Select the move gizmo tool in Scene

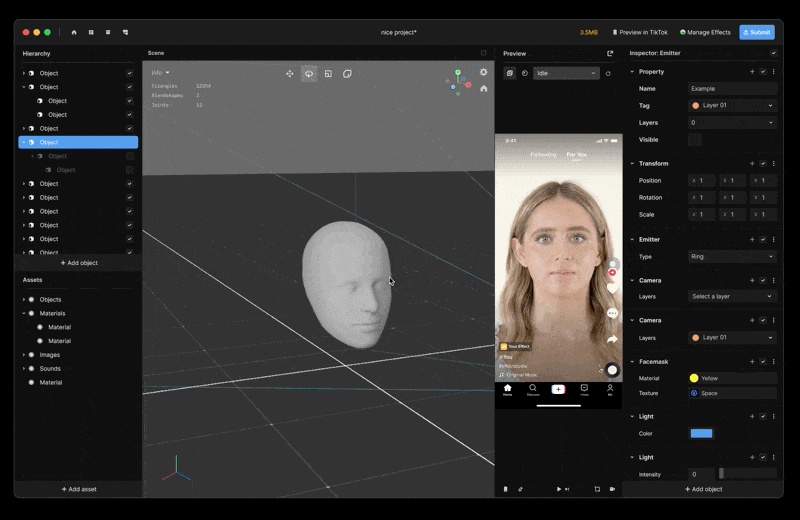tap(290, 73)
